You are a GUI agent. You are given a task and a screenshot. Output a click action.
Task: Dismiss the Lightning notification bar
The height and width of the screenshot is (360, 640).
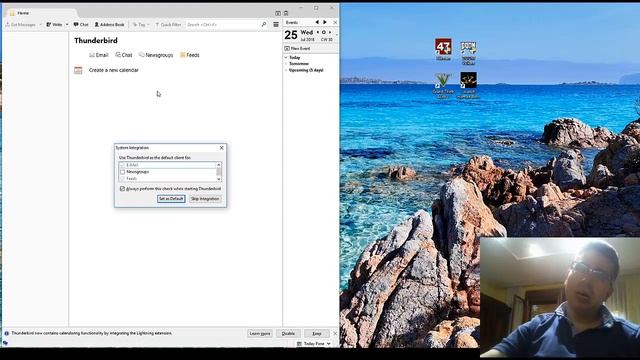[x=335, y=333]
